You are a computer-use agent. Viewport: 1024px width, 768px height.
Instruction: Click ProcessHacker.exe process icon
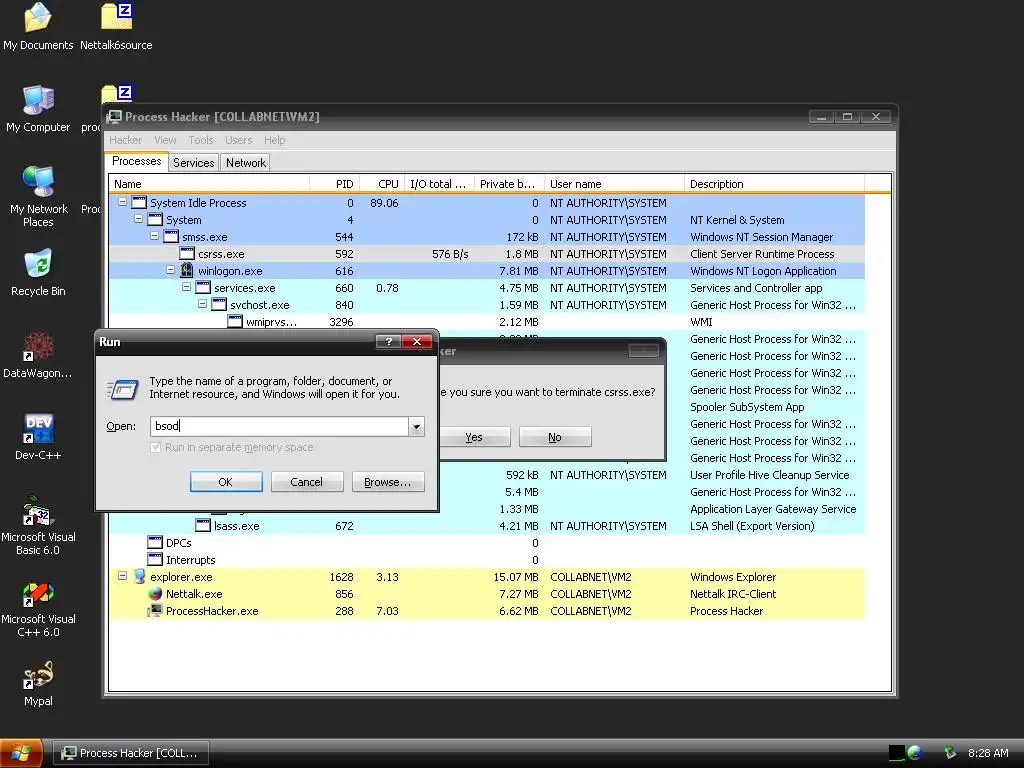click(155, 611)
